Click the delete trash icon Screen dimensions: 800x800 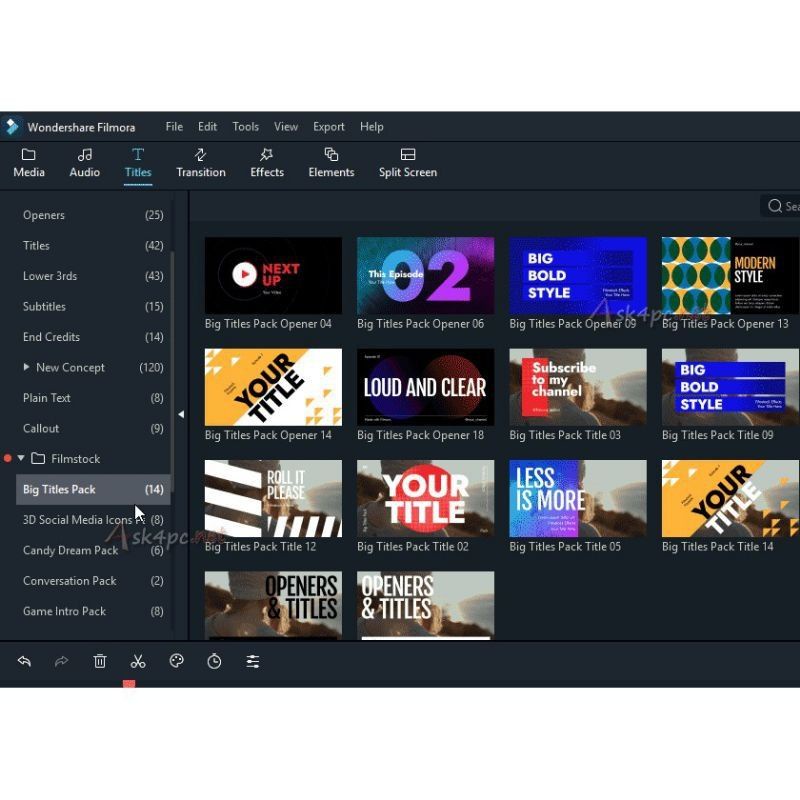pyautogui.click(x=100, y=661)
